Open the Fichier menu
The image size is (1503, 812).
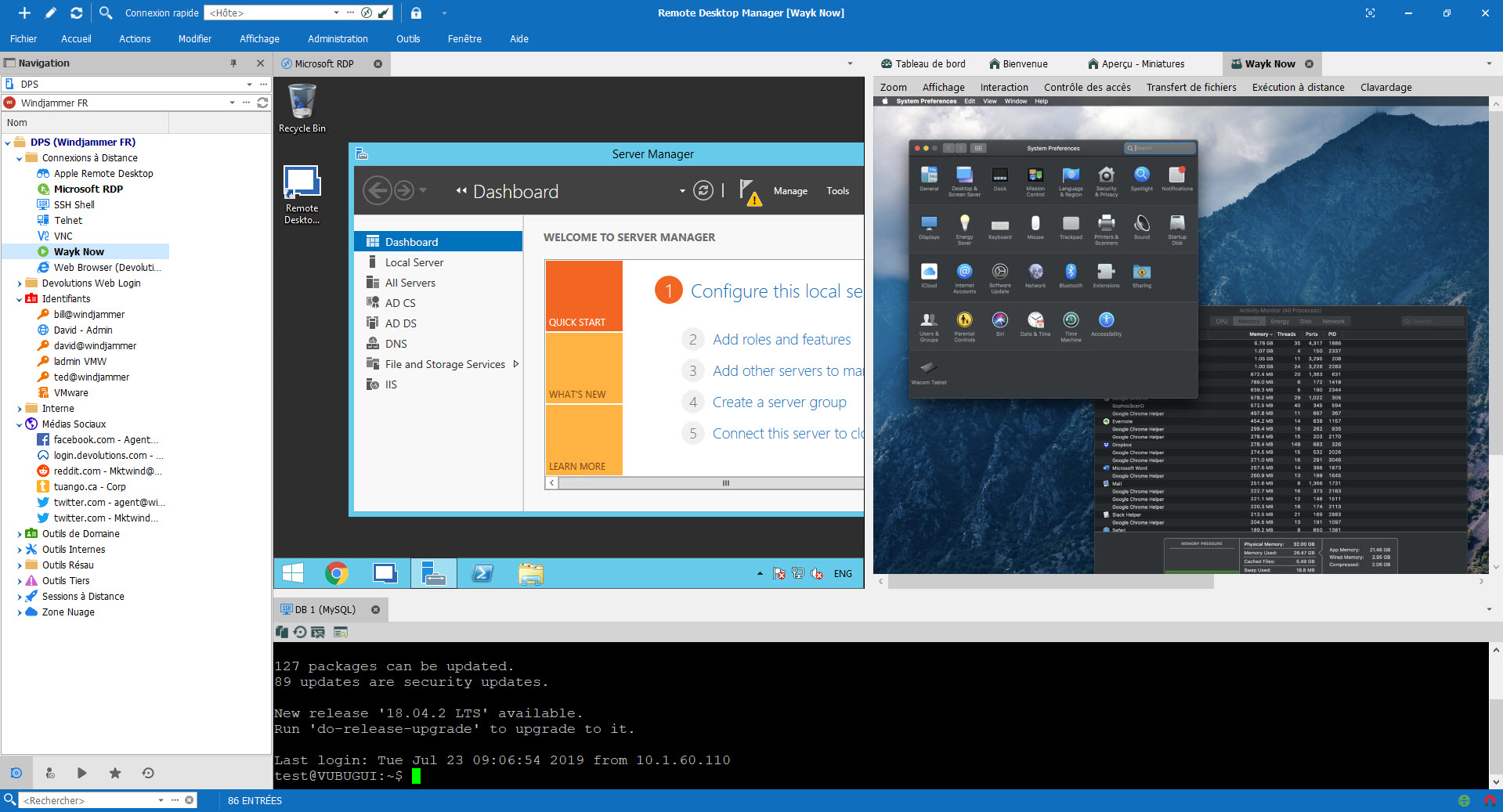(x=23, y=38)
